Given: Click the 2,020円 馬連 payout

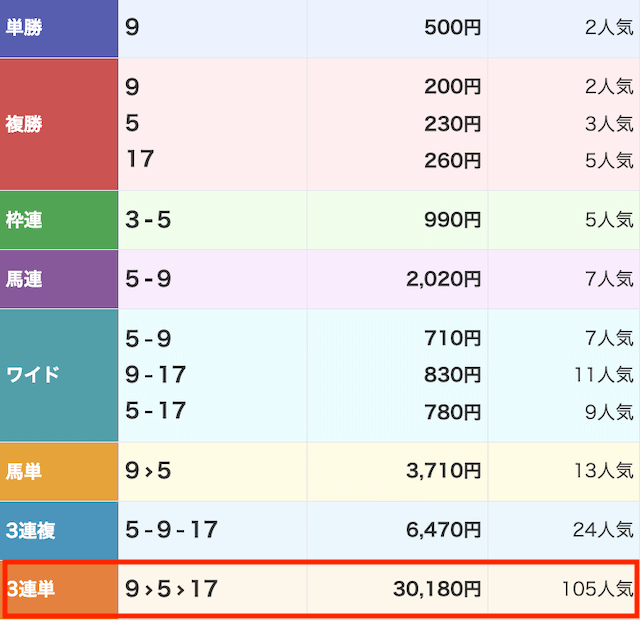Looking at the screenshot, I should click(x=444, y=279).
